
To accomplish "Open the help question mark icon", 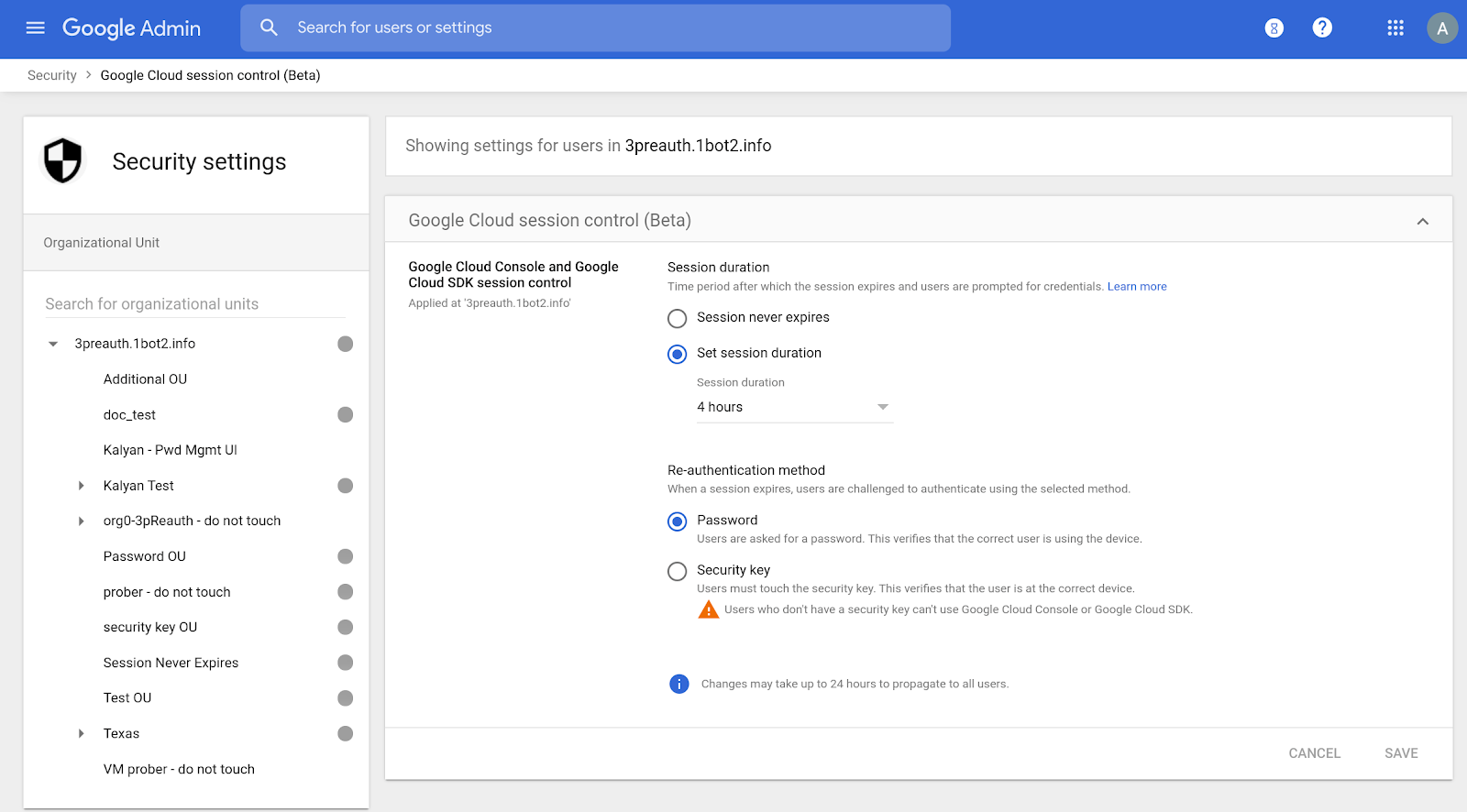I will pos(1322,27).
